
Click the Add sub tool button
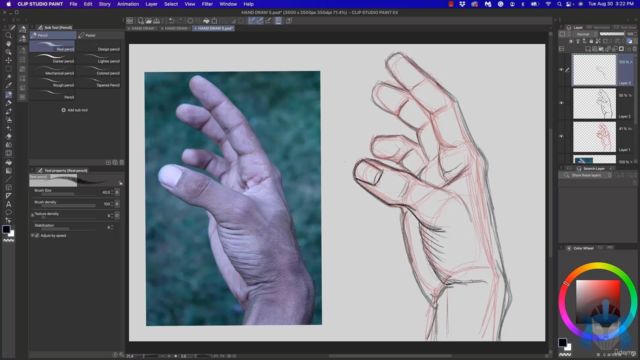click(75, 110)
